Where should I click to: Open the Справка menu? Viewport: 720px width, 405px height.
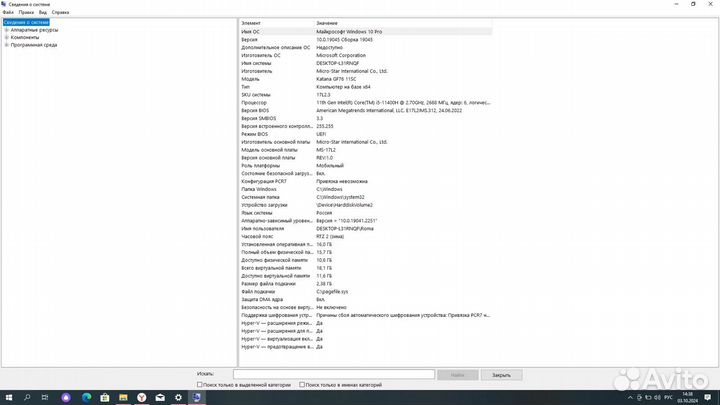[x=60, y=12]
